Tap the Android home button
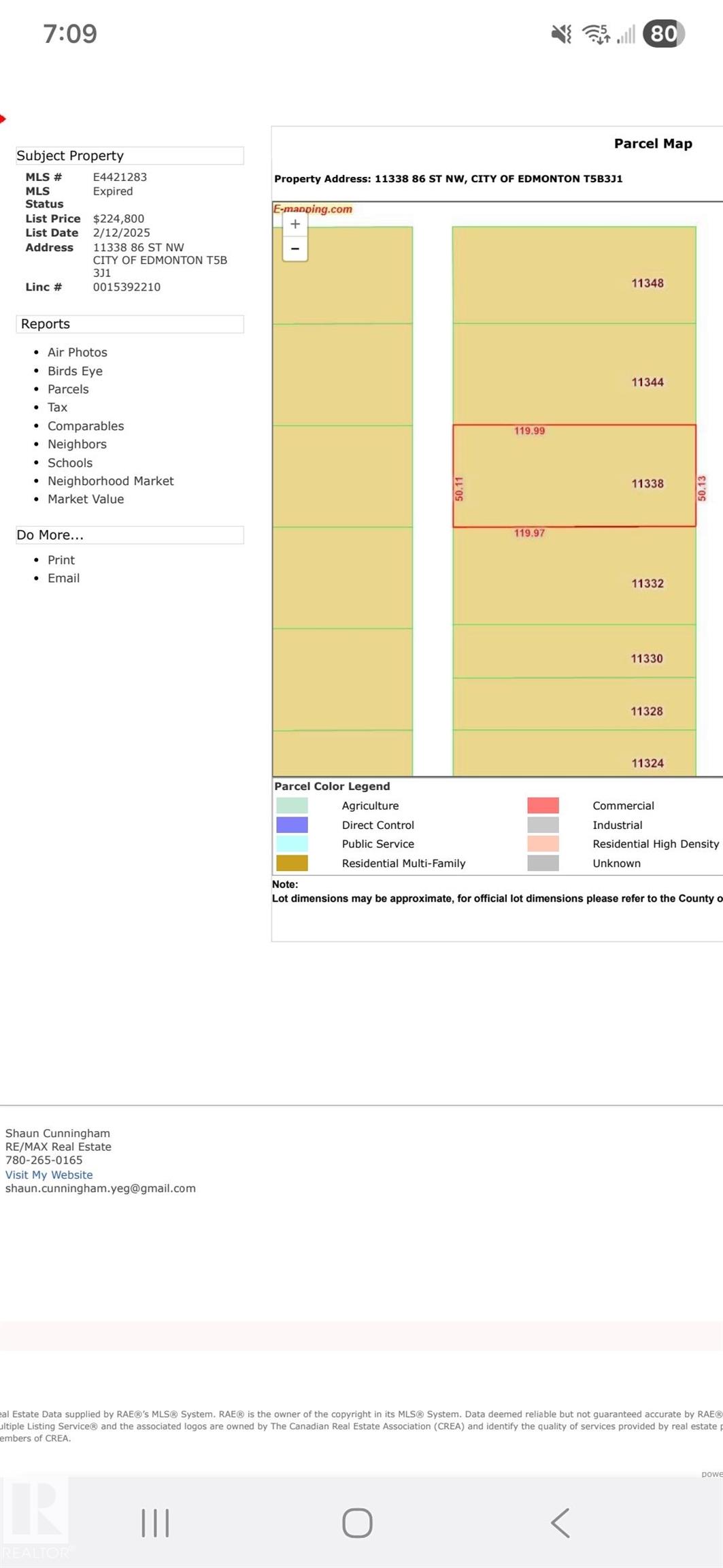723x1568 pixels. (x=357, y=1522)
